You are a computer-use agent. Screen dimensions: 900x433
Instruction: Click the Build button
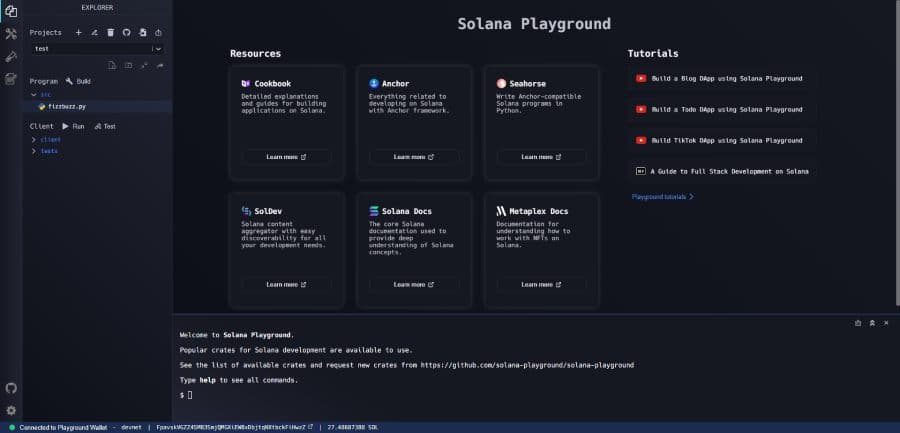78,82
